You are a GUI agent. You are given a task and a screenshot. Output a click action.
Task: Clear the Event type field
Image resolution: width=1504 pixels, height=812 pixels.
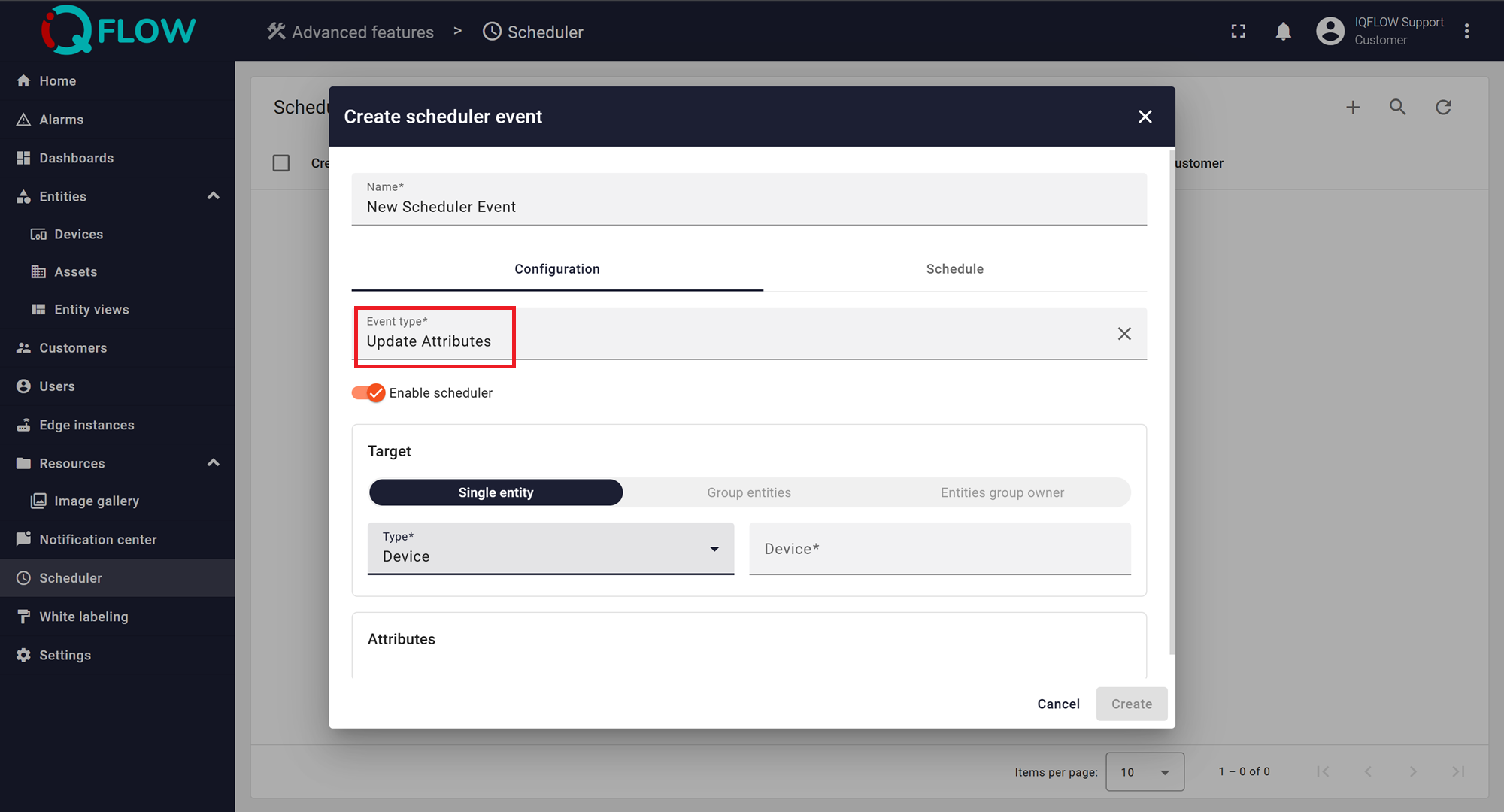tap(1123, 334)
